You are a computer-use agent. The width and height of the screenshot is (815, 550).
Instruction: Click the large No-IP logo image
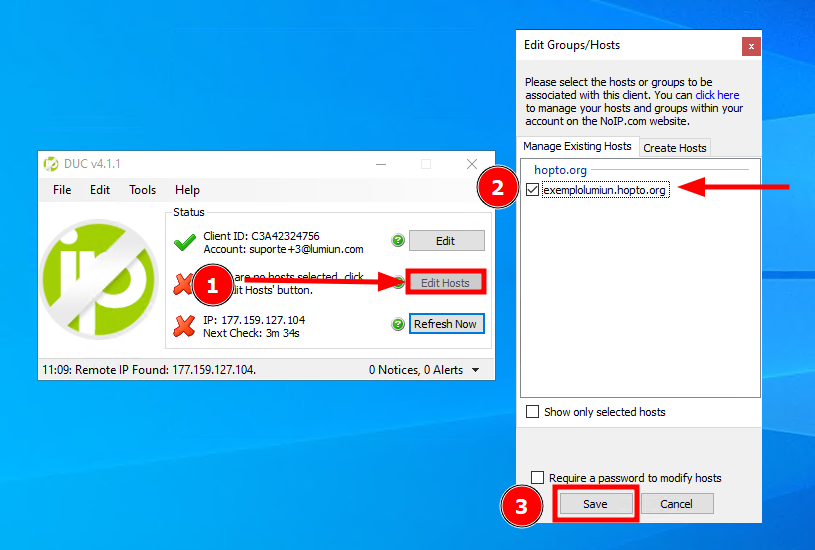point(99,279)
